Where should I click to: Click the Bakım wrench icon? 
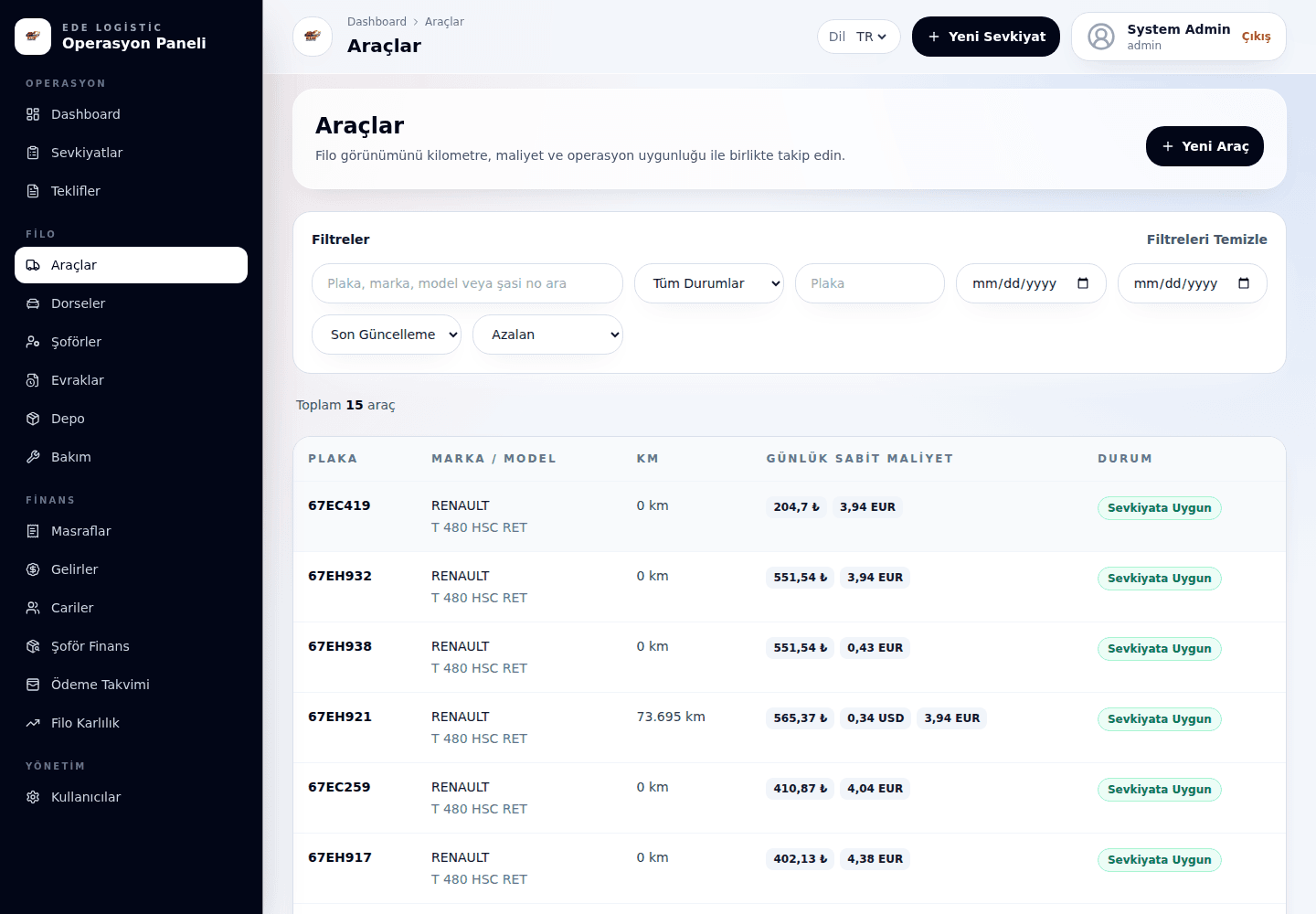click(x=33, y=457)
